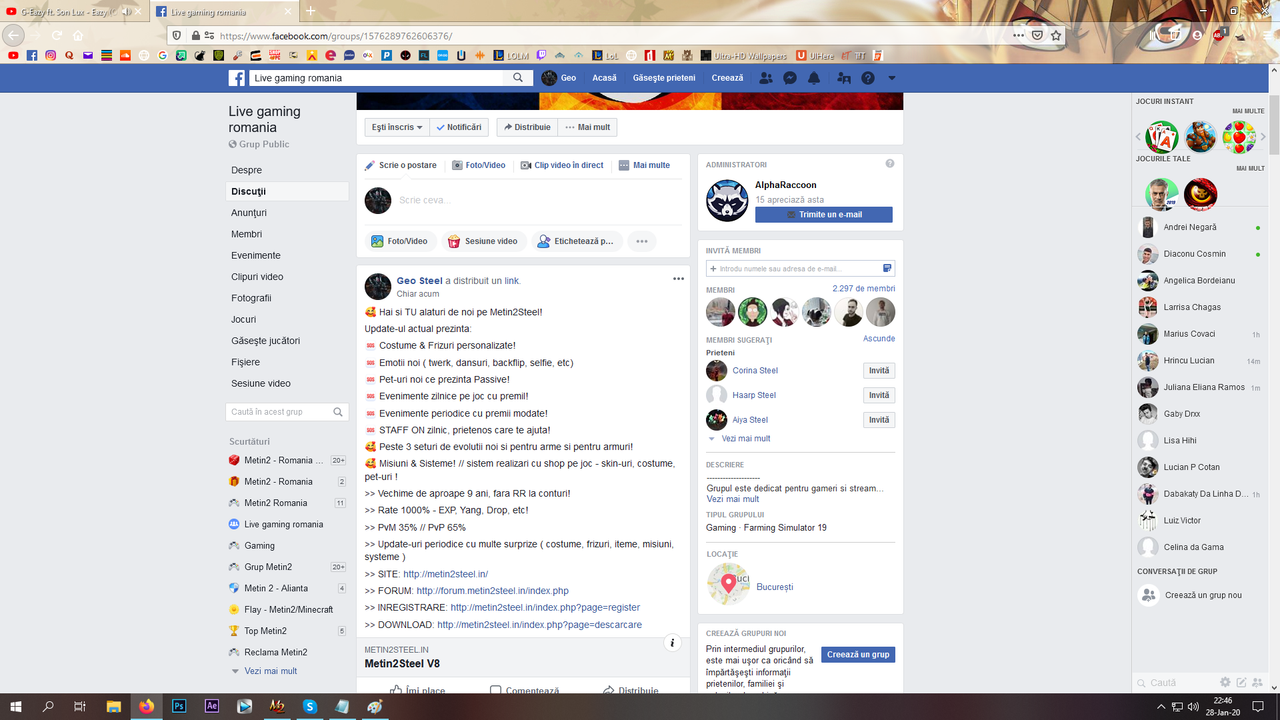The image size is (1280, 720).
Task: Open the București location map thumbnail
Action: (x=728, y=585)
